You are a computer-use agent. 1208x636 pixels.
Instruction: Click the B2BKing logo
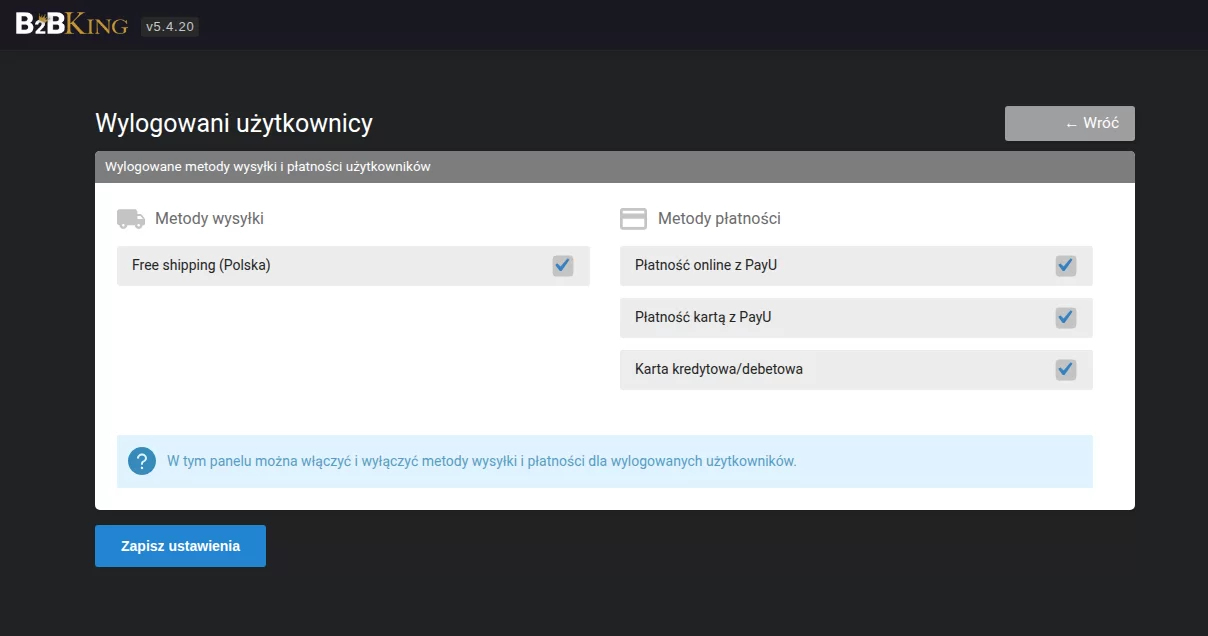tap(72, 25)
